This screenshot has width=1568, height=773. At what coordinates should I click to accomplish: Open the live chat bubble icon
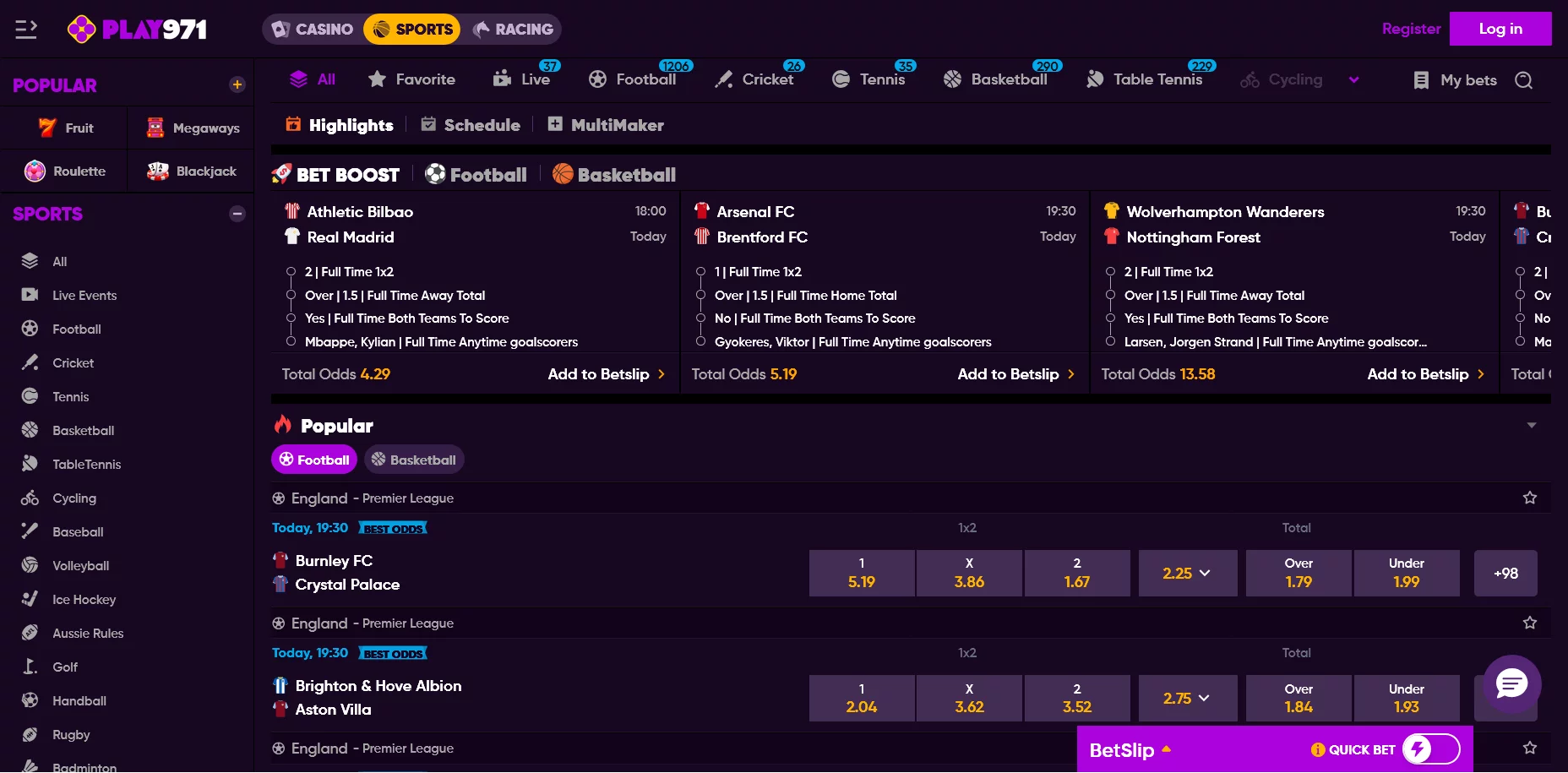1511,684
